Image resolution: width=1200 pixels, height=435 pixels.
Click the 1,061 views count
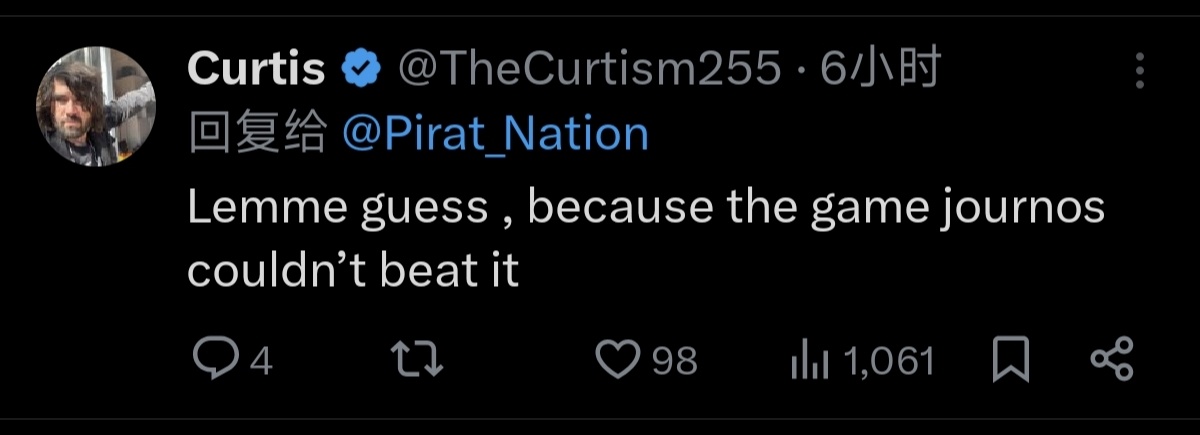889,361
